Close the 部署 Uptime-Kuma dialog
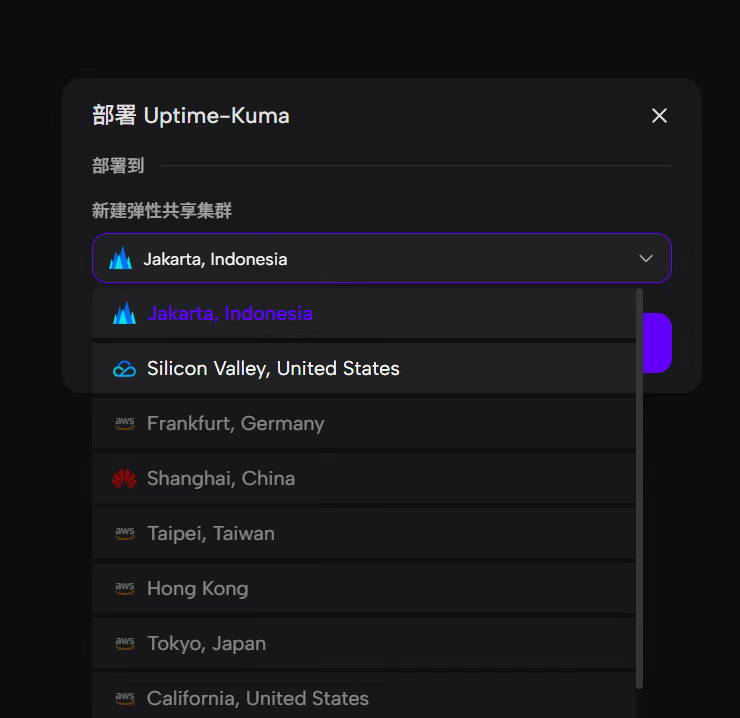740x718 pixels. point(659,116)
